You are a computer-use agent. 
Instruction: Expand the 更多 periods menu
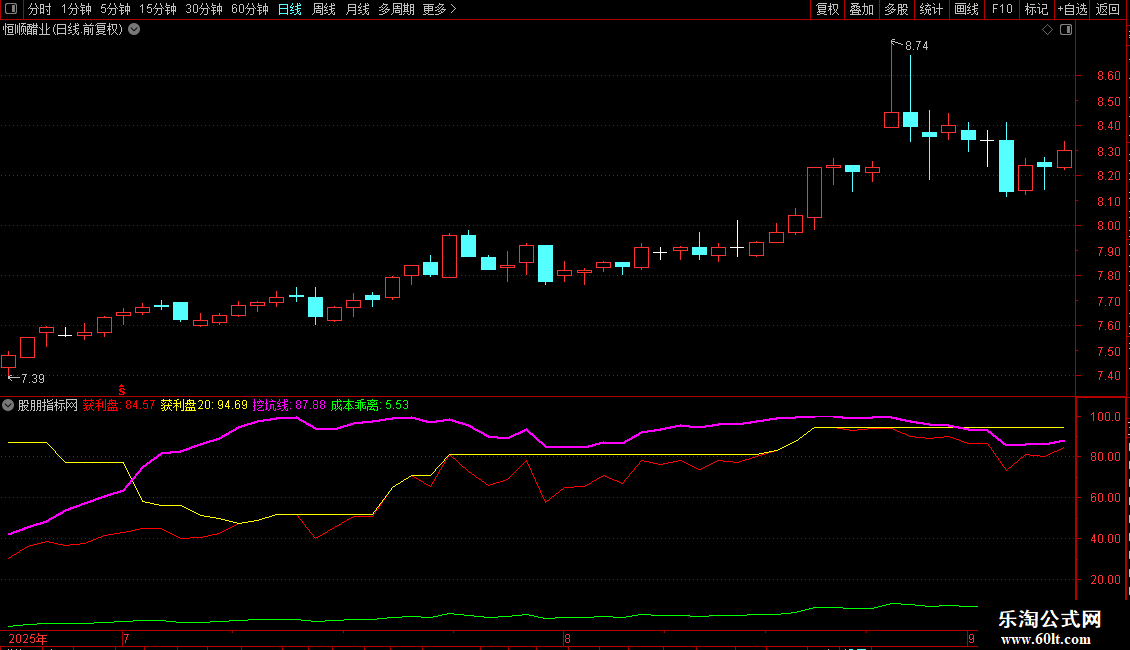click(439, 9)
